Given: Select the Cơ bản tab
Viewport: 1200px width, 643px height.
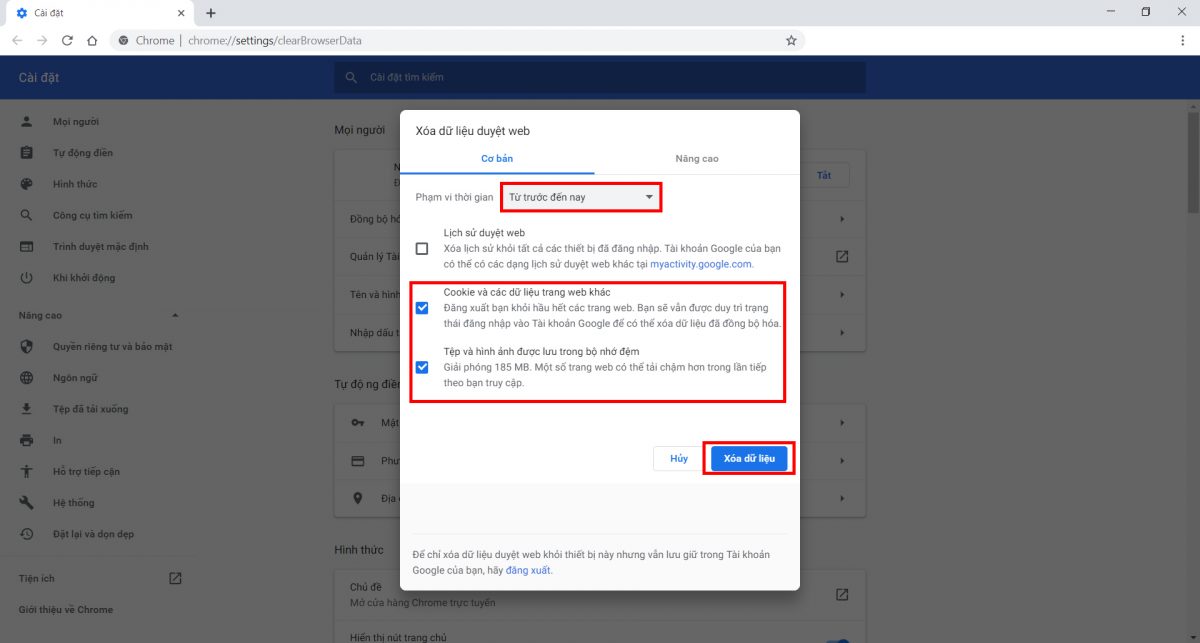Looking at the screenshot, I should coord(497,159).
